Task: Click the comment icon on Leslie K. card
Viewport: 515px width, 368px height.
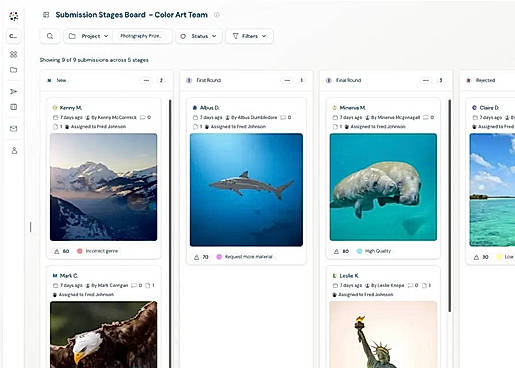Action: [410, 285]
